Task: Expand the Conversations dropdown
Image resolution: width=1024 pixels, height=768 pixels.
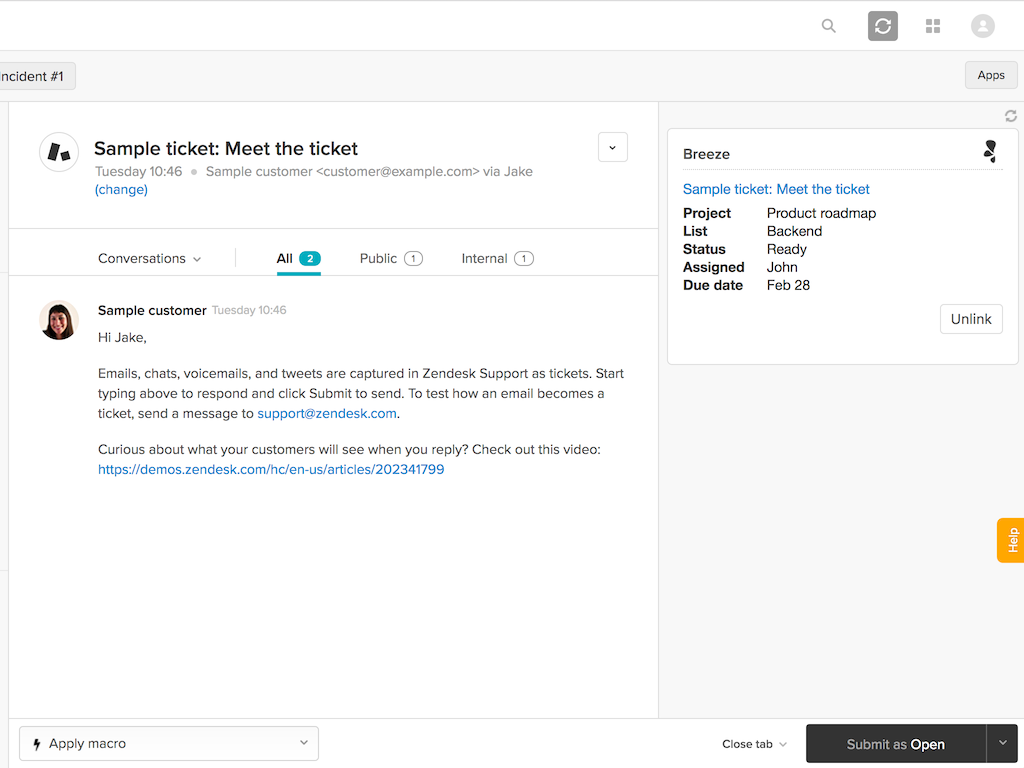Action: tap(148, 258)
